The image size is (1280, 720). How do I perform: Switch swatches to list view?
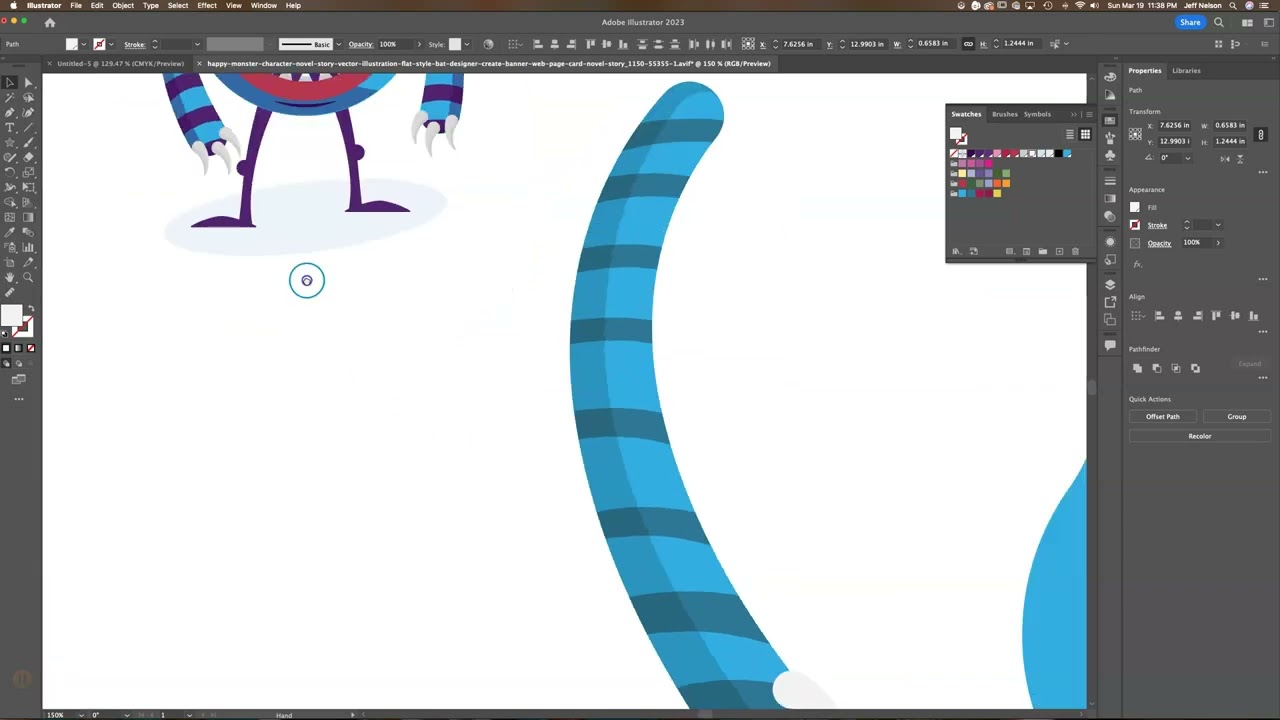pos(1070,134)
